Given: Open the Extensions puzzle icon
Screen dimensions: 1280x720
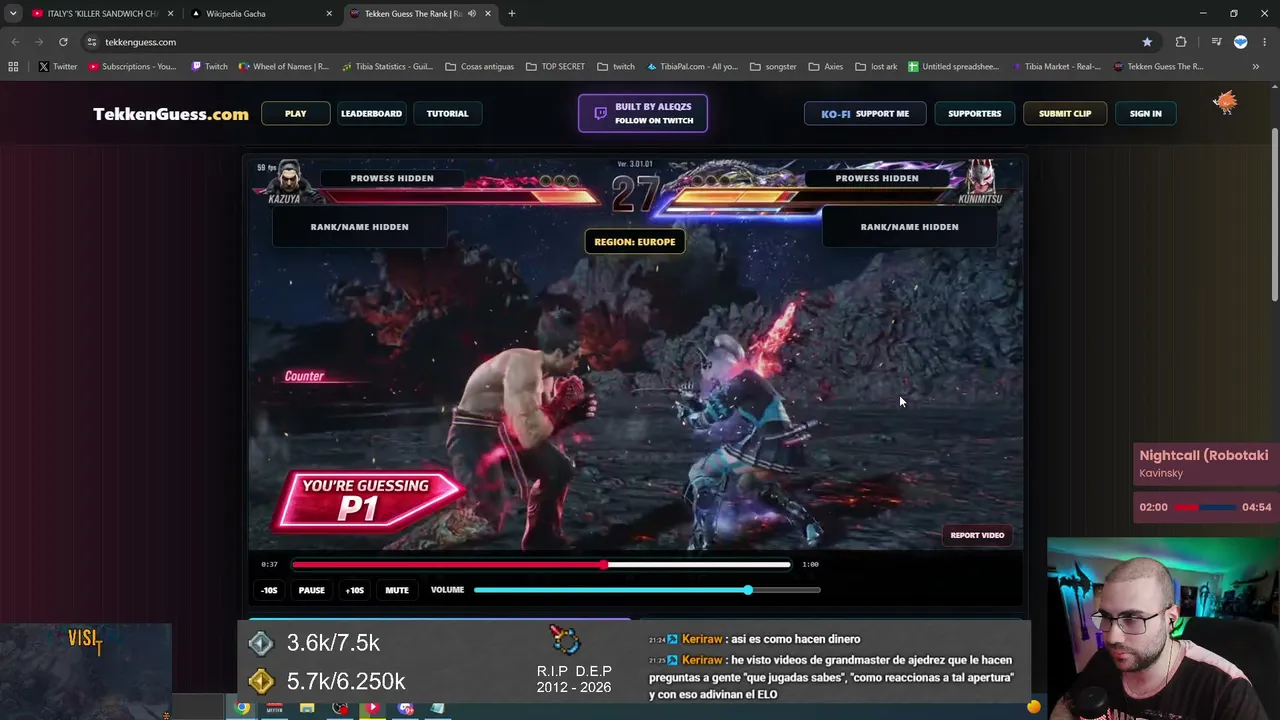Looking at the screenshot, I should point(1181,42).
